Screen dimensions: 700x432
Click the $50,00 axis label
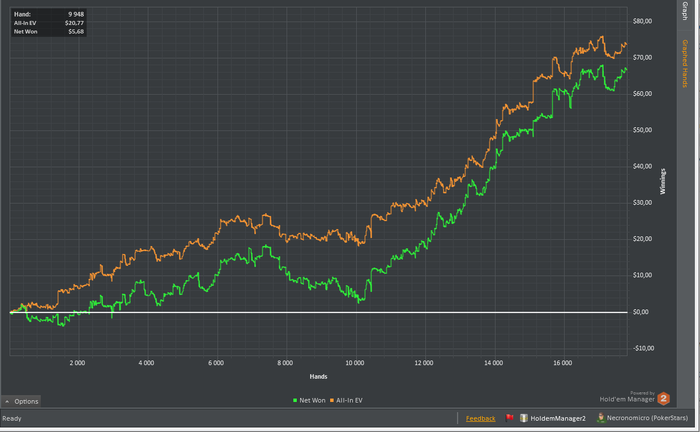coord(642,130)
